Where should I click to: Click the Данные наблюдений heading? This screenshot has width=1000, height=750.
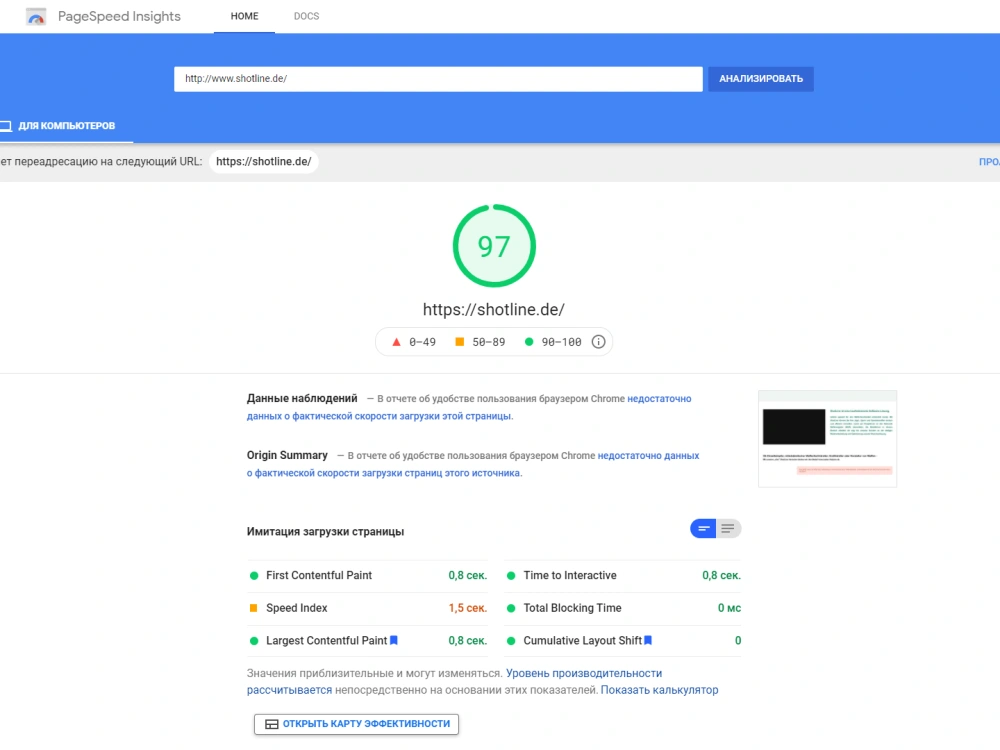pos(302,399)
